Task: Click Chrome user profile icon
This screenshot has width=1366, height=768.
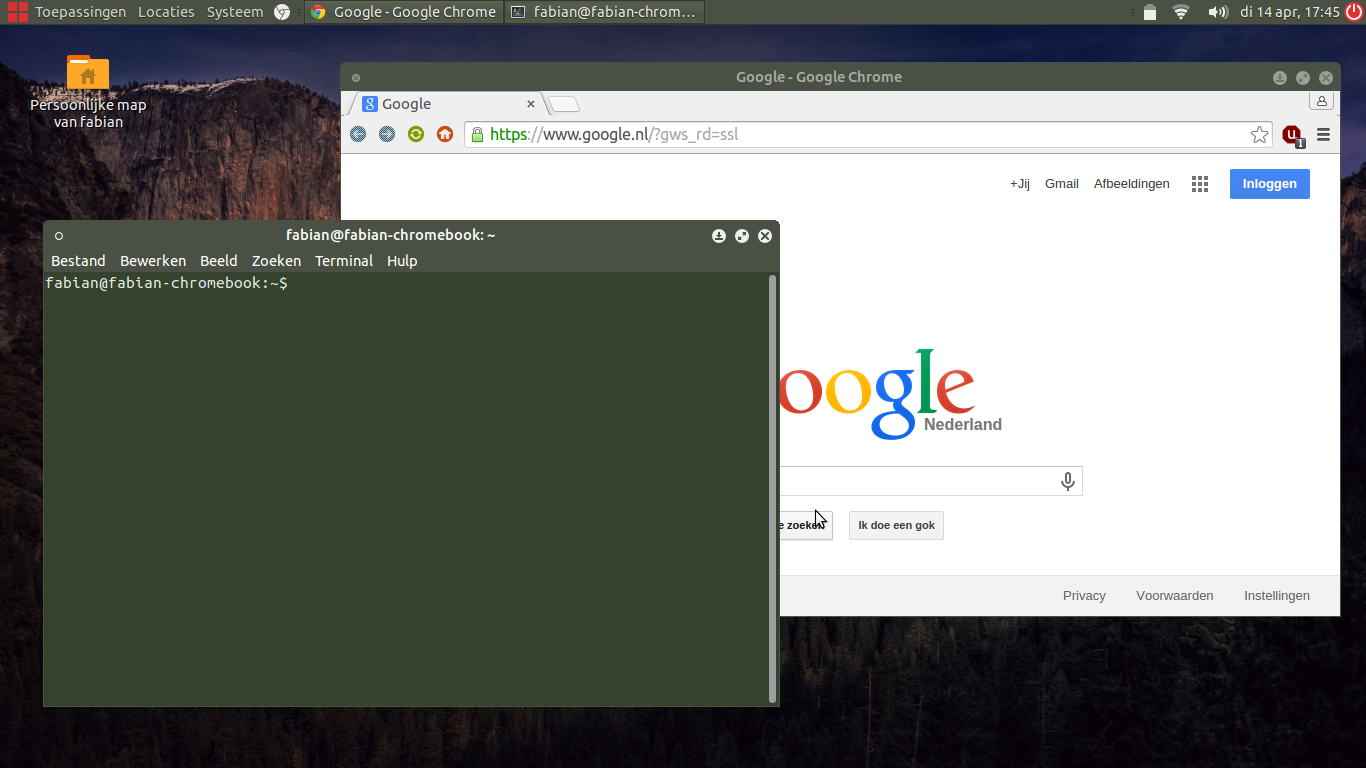Action: click(1322, 101)
